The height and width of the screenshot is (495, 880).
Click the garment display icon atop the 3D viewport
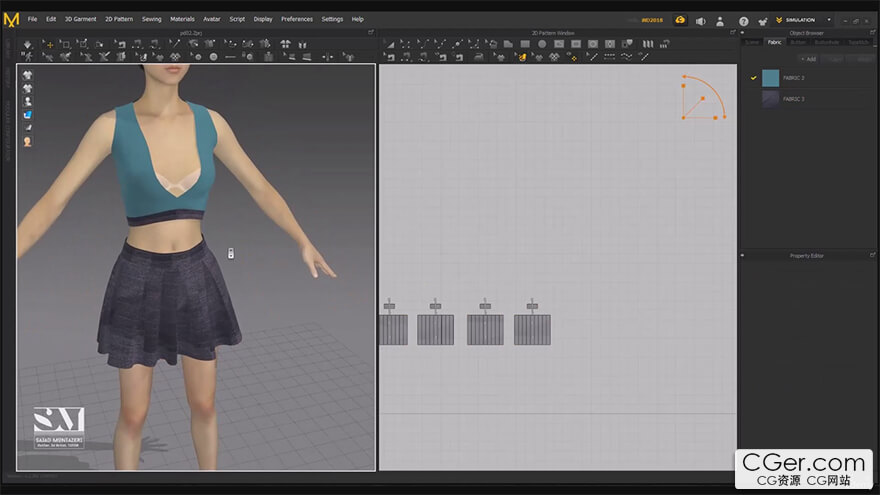tap(27, 75)
